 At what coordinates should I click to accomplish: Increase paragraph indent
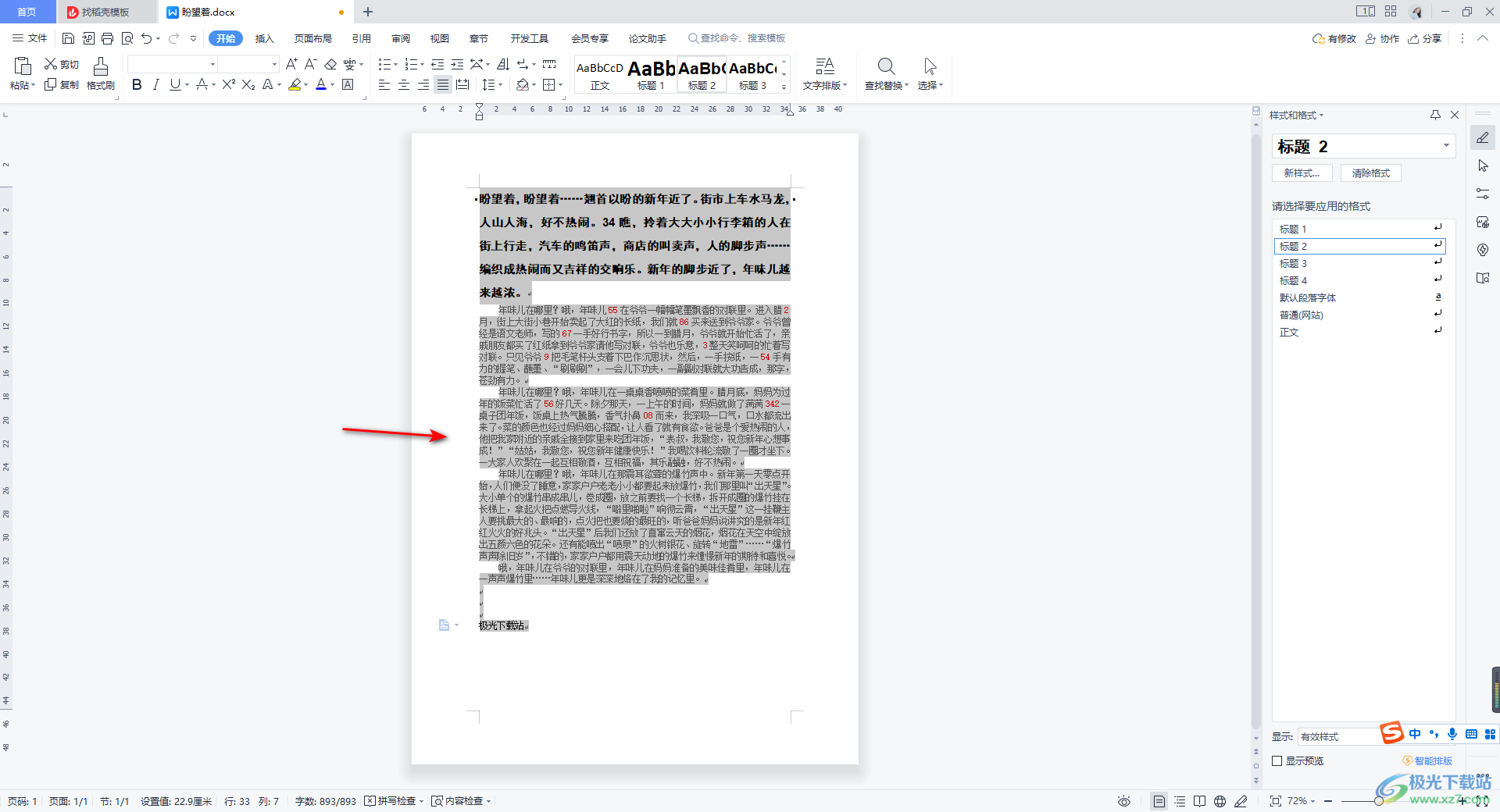tap(457, 64)
